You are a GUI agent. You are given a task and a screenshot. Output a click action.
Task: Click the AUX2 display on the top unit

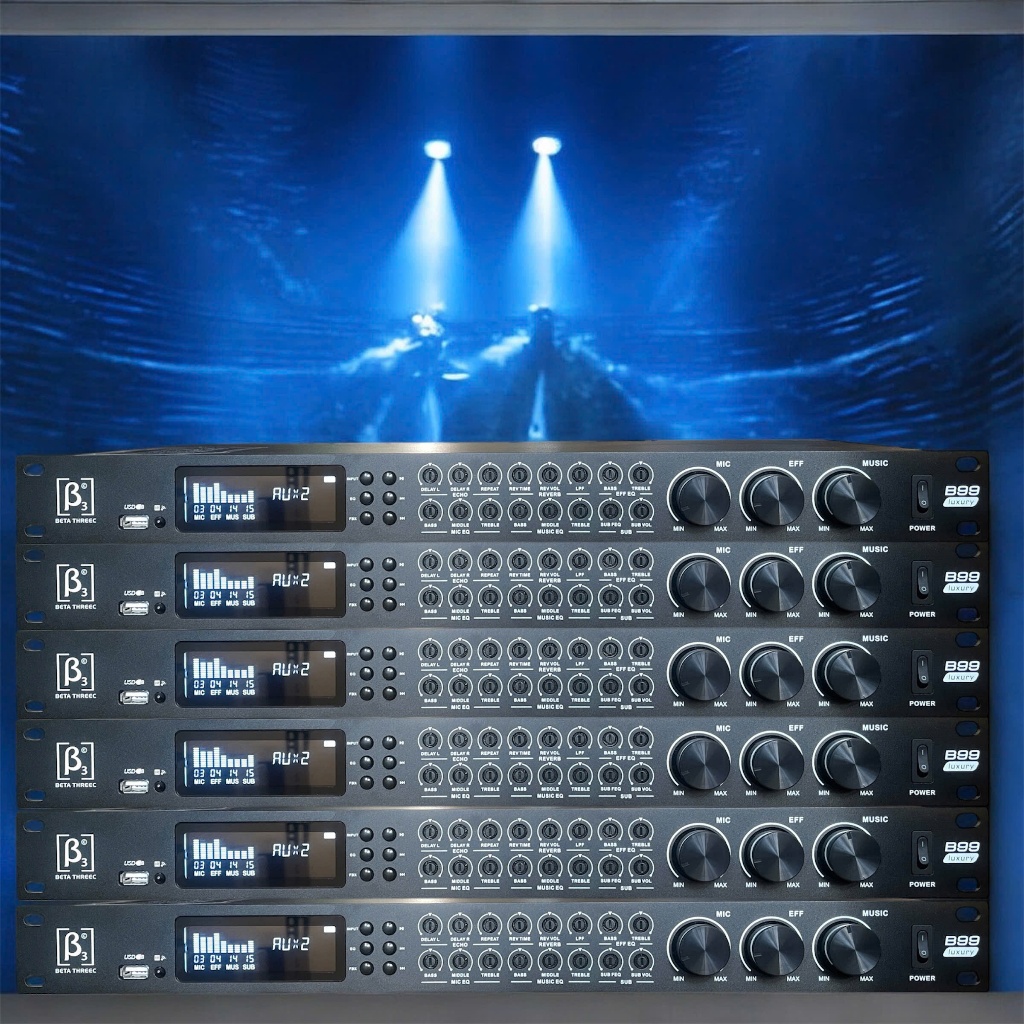pyautogui.click(x=291, y=492)
